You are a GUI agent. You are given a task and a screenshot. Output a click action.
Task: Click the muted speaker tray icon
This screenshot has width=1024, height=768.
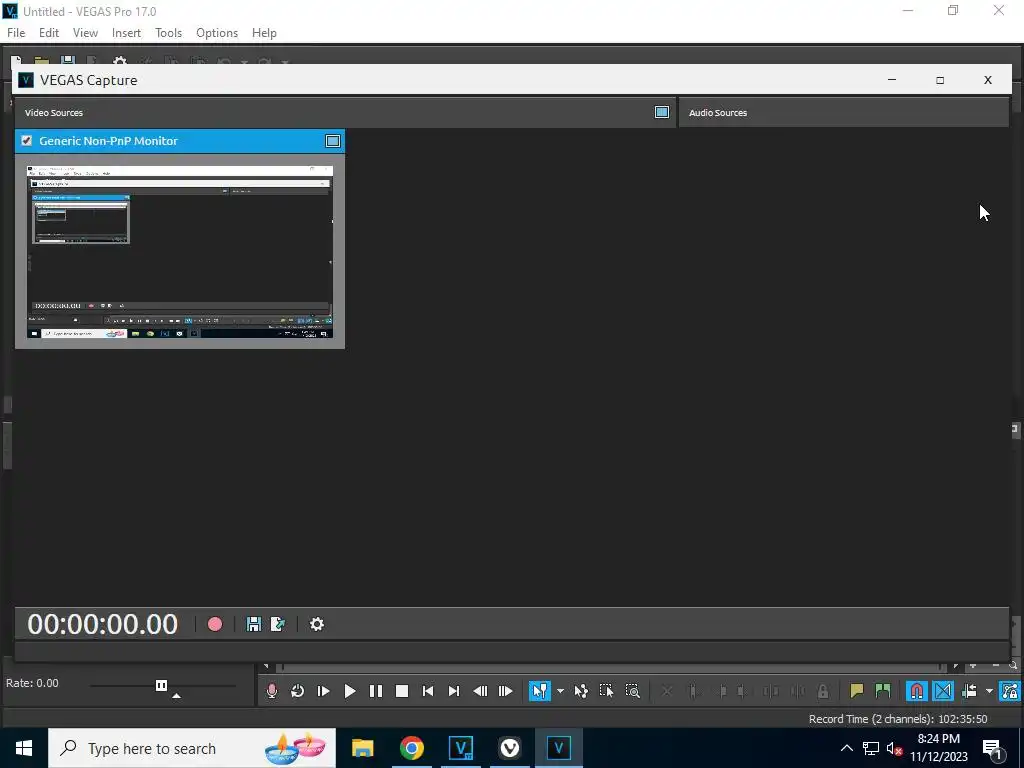coord(894,748)
